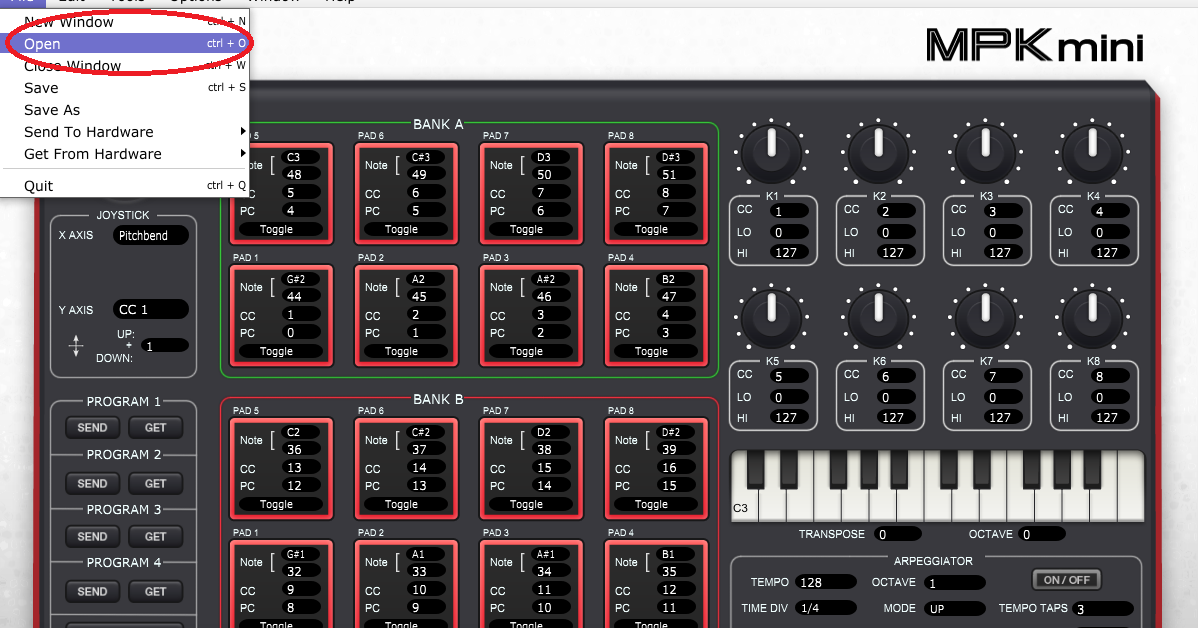Screen dimensions: 1198x628
Task: Turn the K5 knob
Action: pyautogui.click(x=771, y=317)
